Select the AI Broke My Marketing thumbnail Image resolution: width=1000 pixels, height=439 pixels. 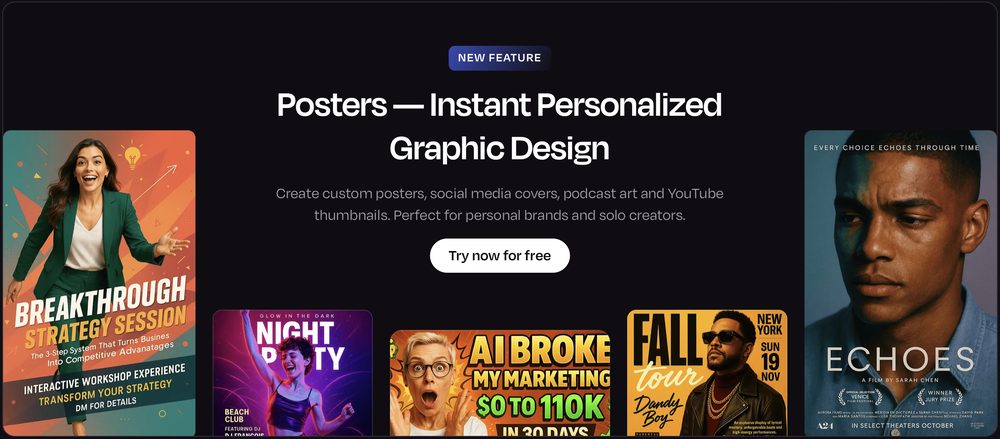point(499,383)
